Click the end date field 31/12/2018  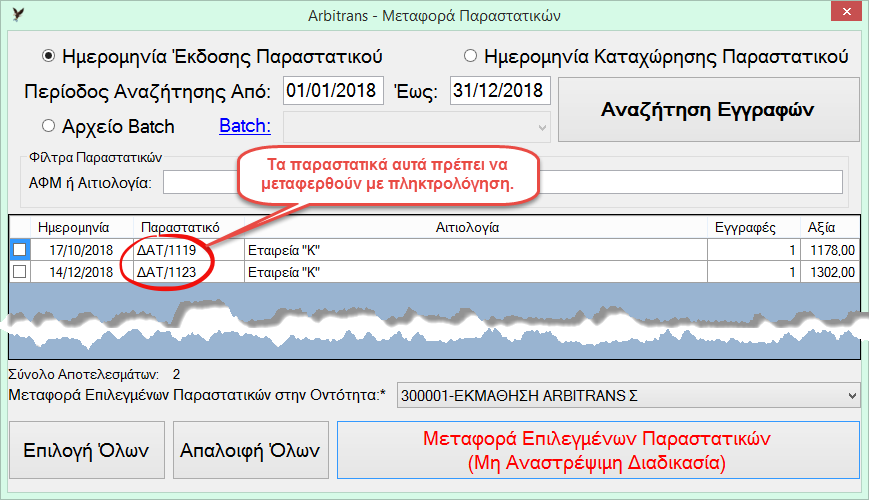tap(500, 90)
